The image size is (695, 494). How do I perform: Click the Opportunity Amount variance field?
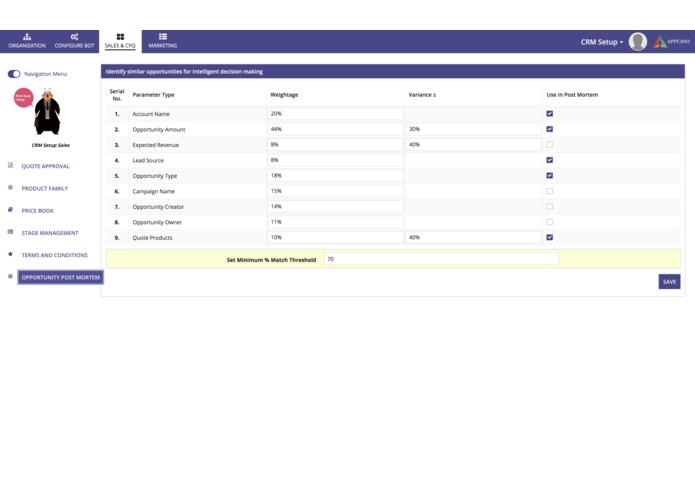[x=473, y=129]
